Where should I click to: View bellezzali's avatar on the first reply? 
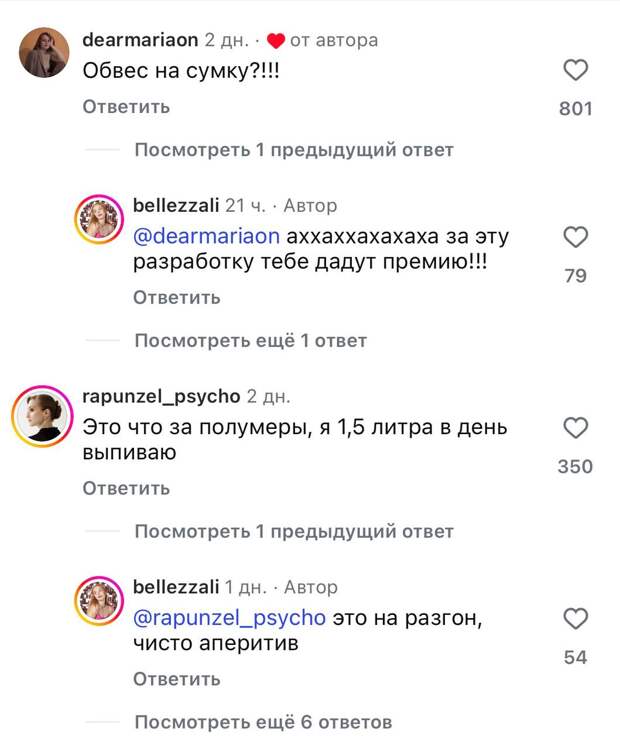(99, 219)
